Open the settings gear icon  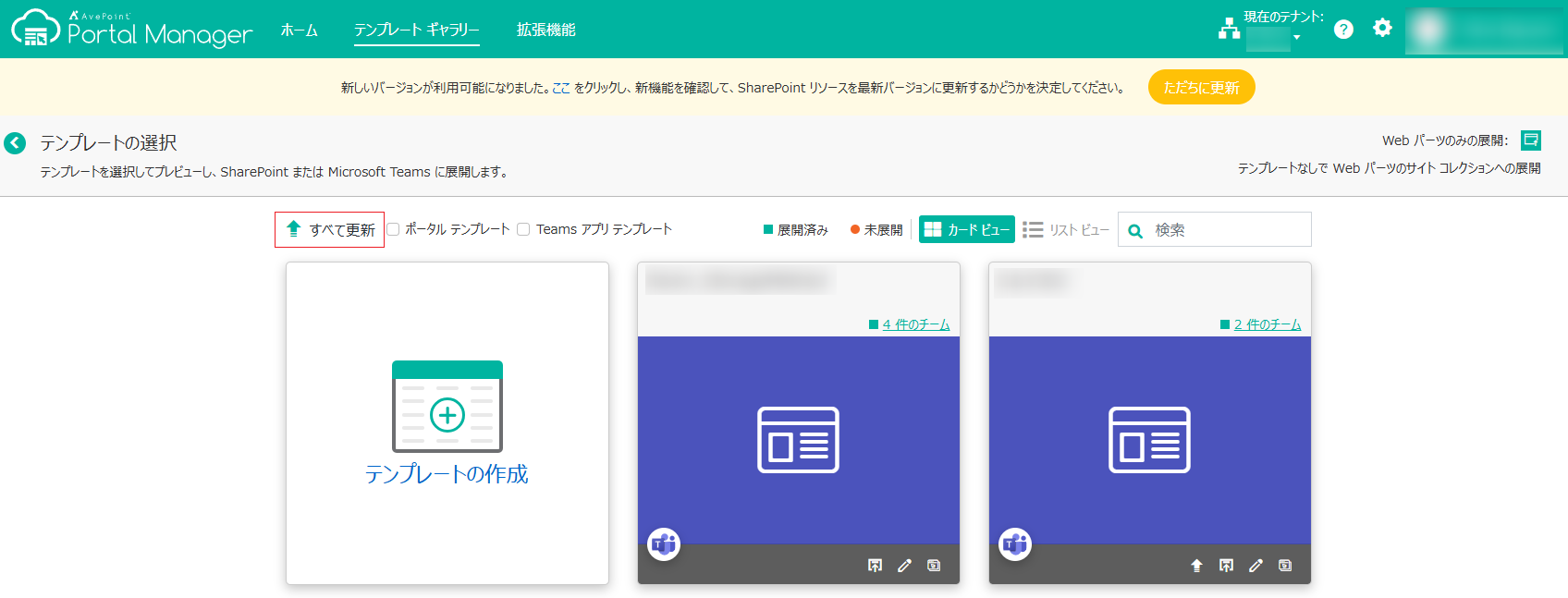(1382, 28)
